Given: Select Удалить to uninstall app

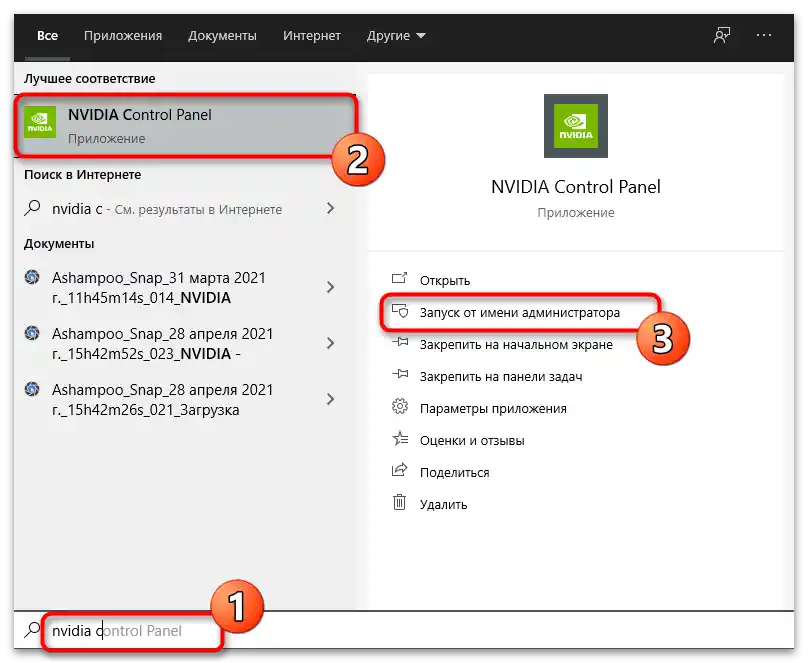Looking at the screenshot, I should pos(443,504).
